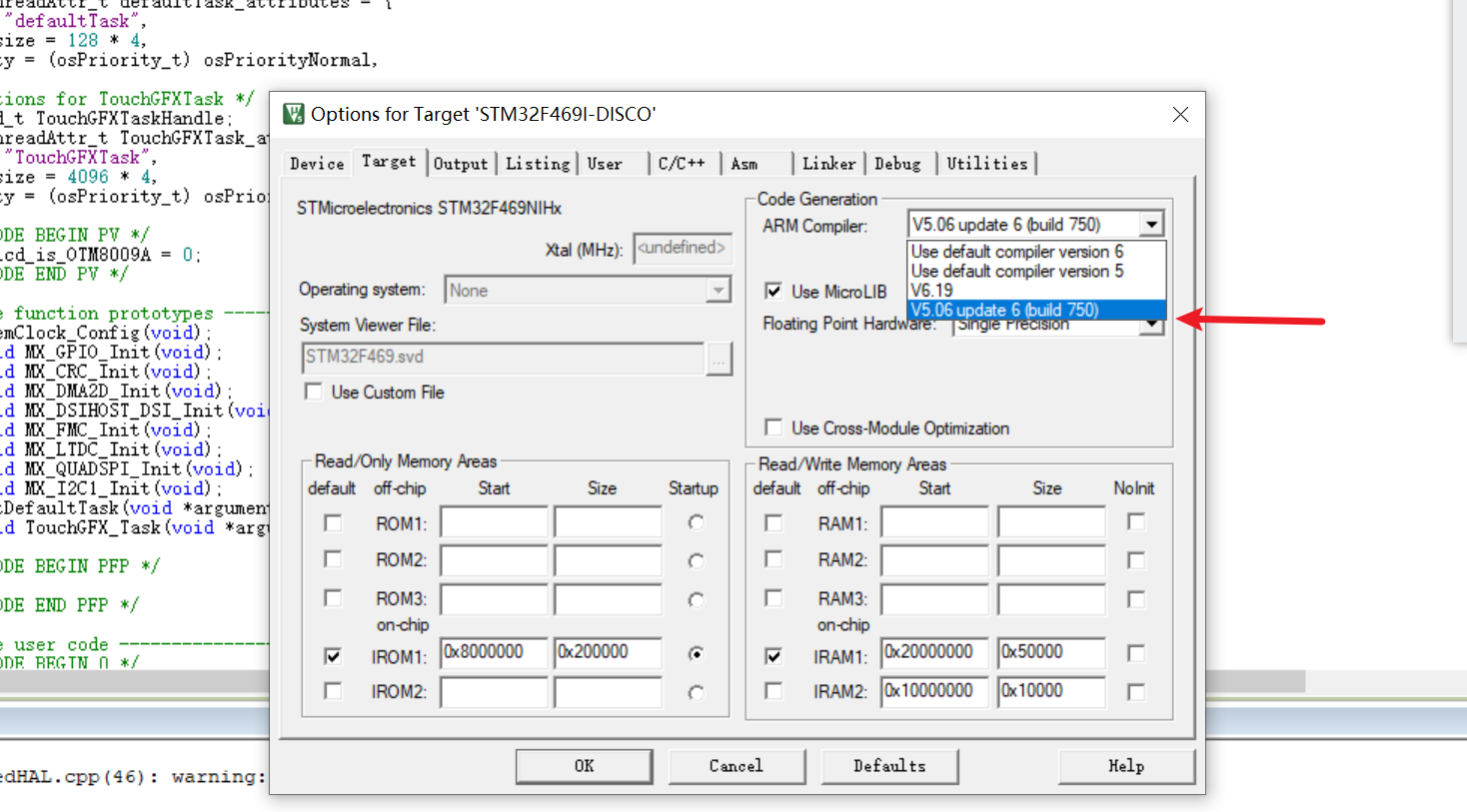Open the Asm tab
The height and width of the screenshot is (812, 1467).
point(744,164)
